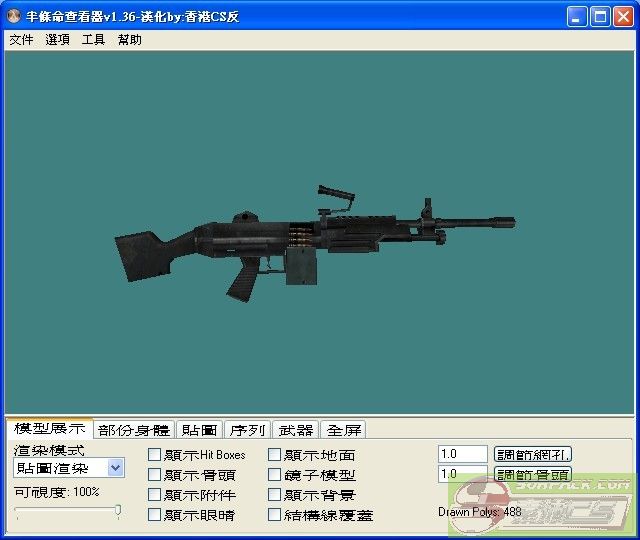This screenshot has width=640, height=540.
Task: Go to the 武器 tab
Action: pos(295,430)
